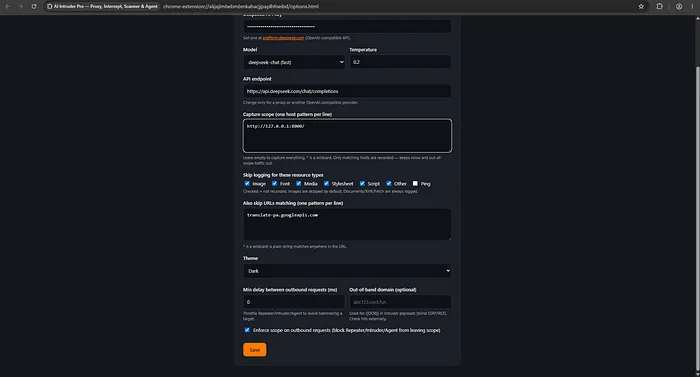700x377 pixels.
Task: Click the 'API endpoint' label
Action: (257, 79)
